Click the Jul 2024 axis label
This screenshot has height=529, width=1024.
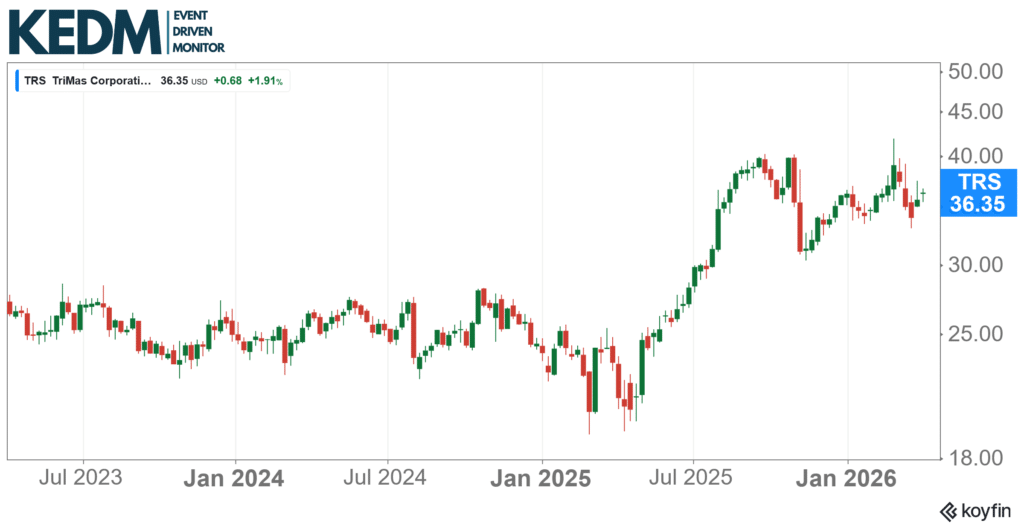point(388,477)
